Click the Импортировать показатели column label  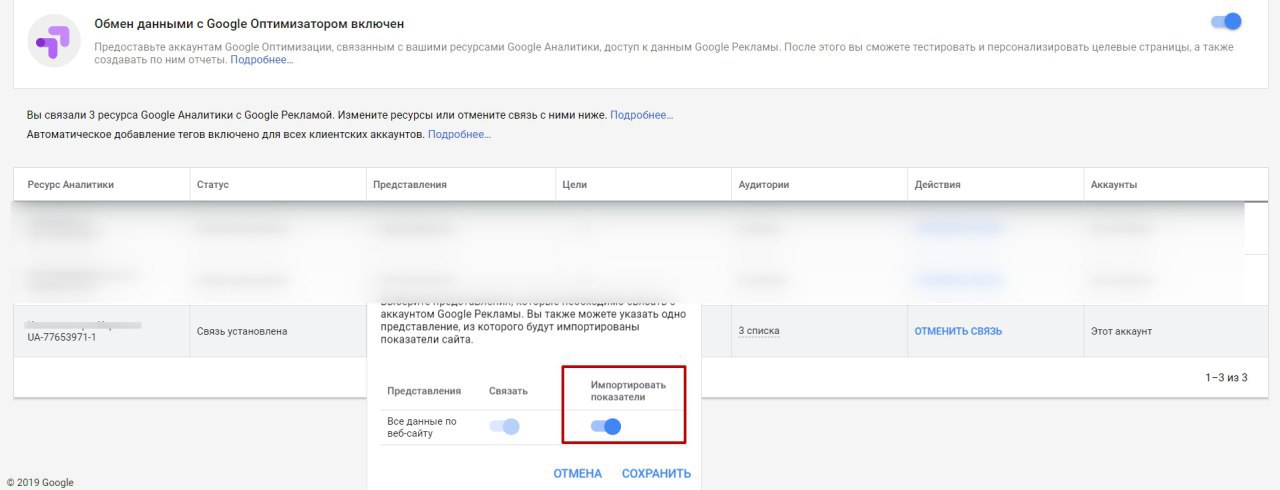coord(628,391)
